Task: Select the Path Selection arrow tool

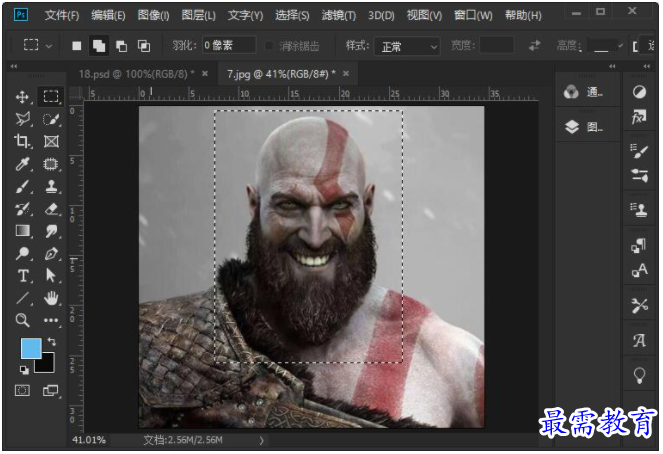Action: click(x=51, y=276)
